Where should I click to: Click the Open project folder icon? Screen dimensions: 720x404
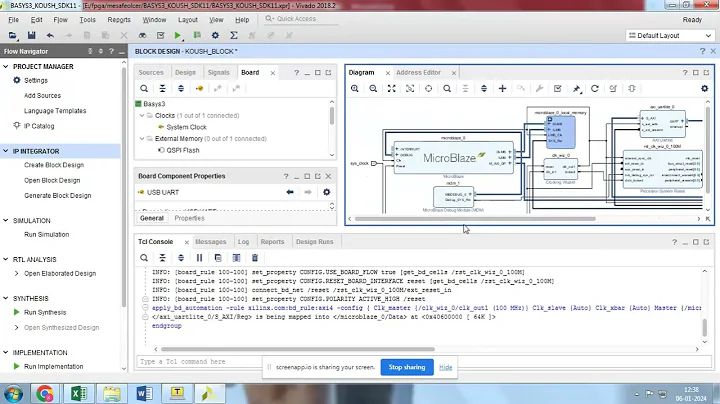coord(12,35)
